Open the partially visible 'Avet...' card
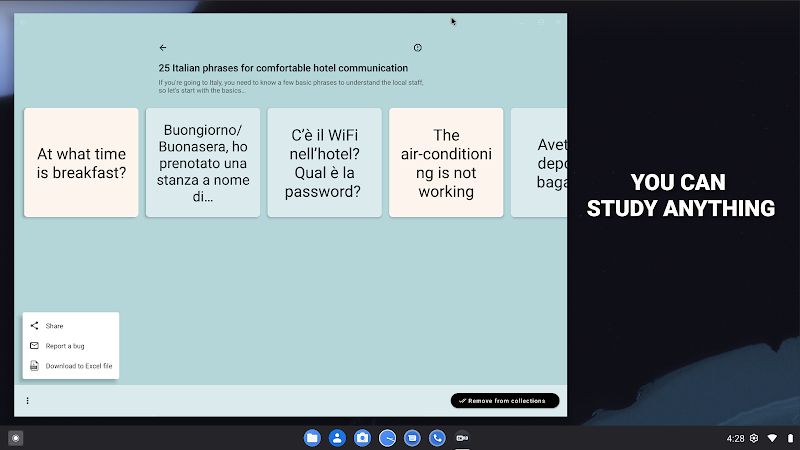The height and width of the screenshot is (450, 800). [x=539, y=162]
